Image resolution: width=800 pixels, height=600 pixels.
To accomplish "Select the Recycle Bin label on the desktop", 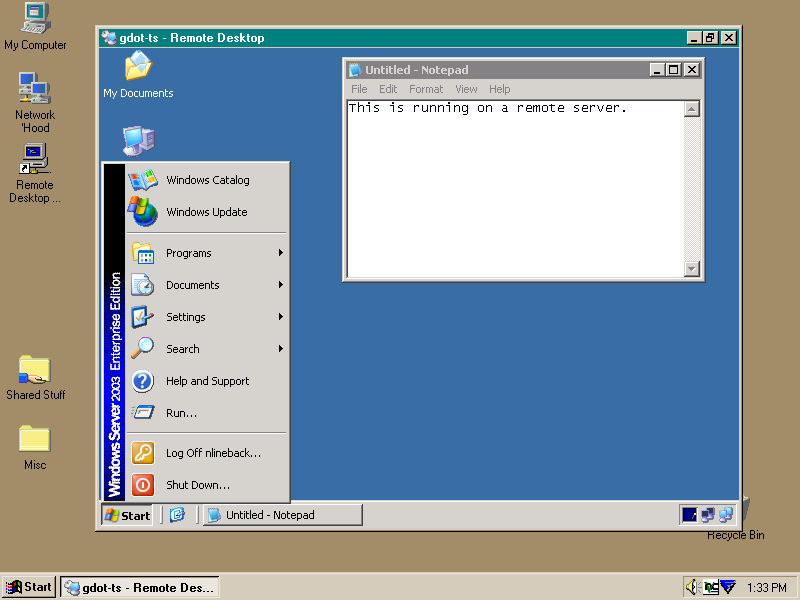I will point(736,535).
